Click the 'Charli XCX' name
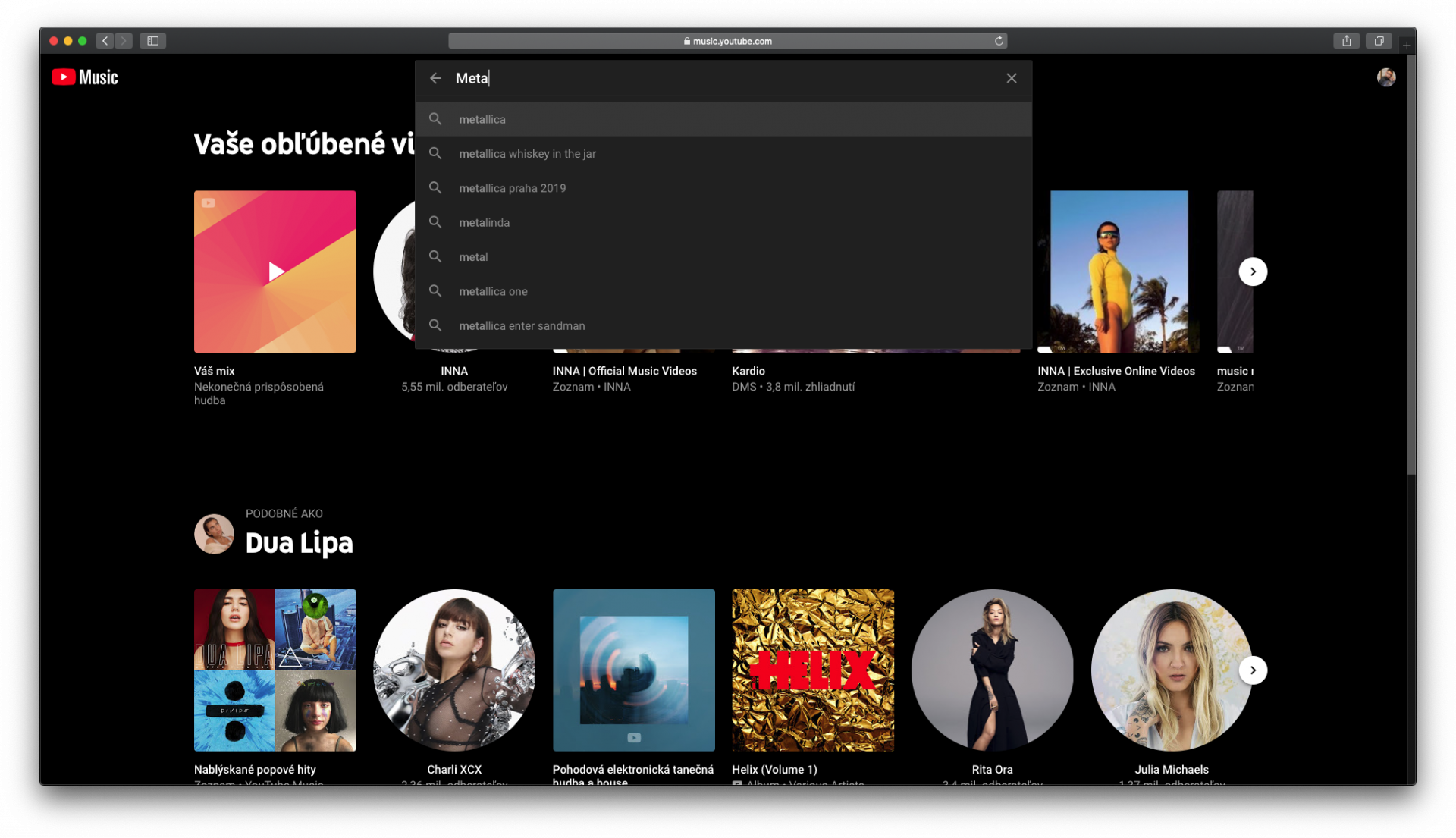The image size is (1456, 838). coord(454,769)
